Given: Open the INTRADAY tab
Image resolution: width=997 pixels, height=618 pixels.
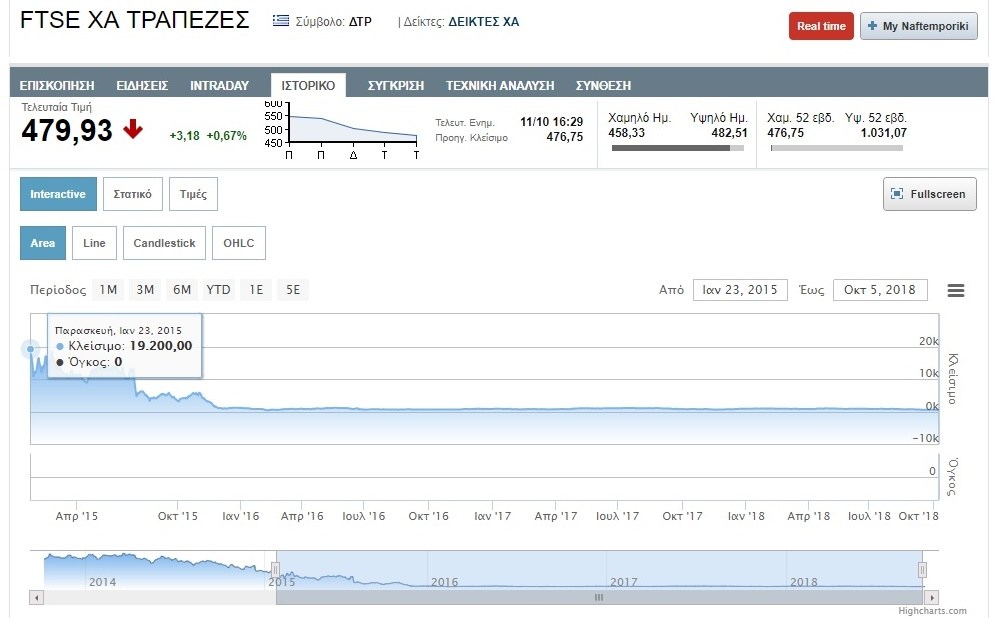Looking at the screenshot, I should click(x=219, y=85).
